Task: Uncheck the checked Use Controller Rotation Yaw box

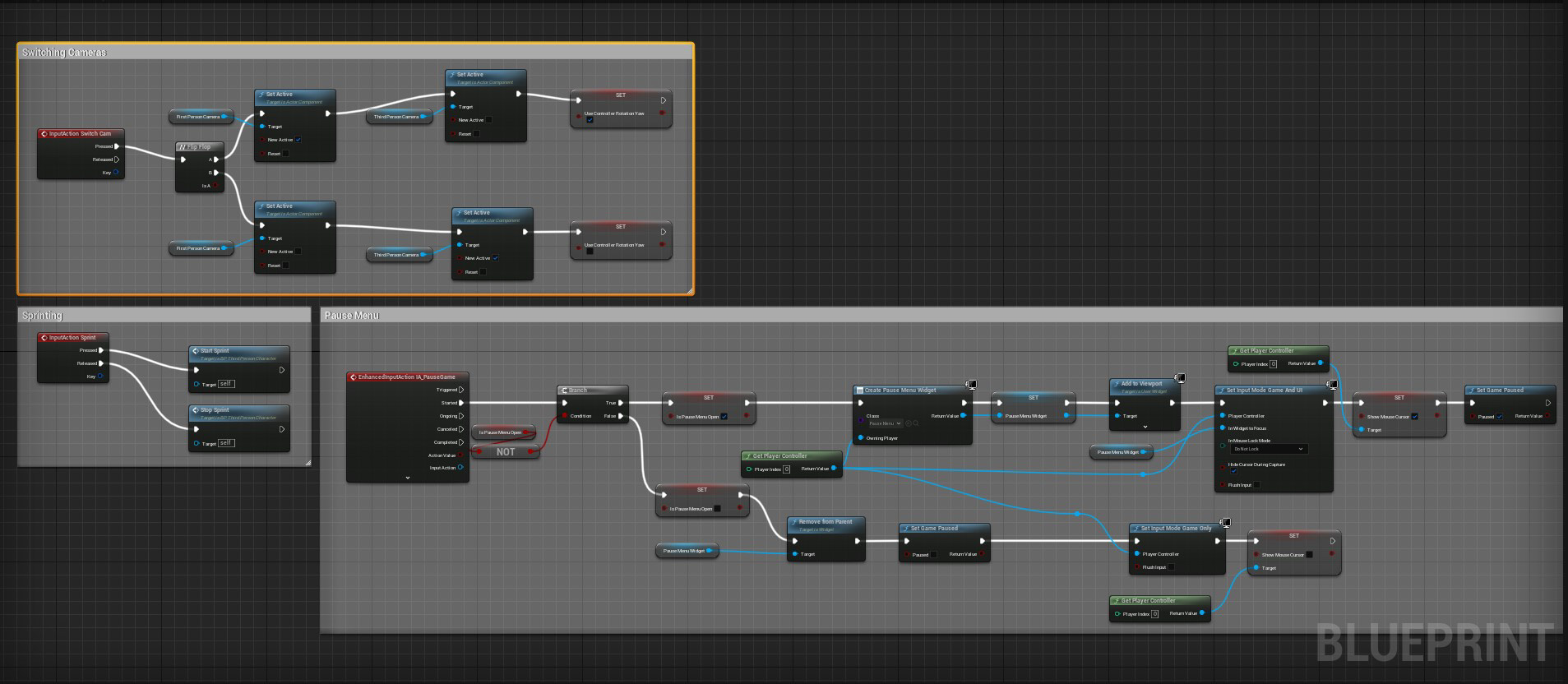Action: pos(590,120)
